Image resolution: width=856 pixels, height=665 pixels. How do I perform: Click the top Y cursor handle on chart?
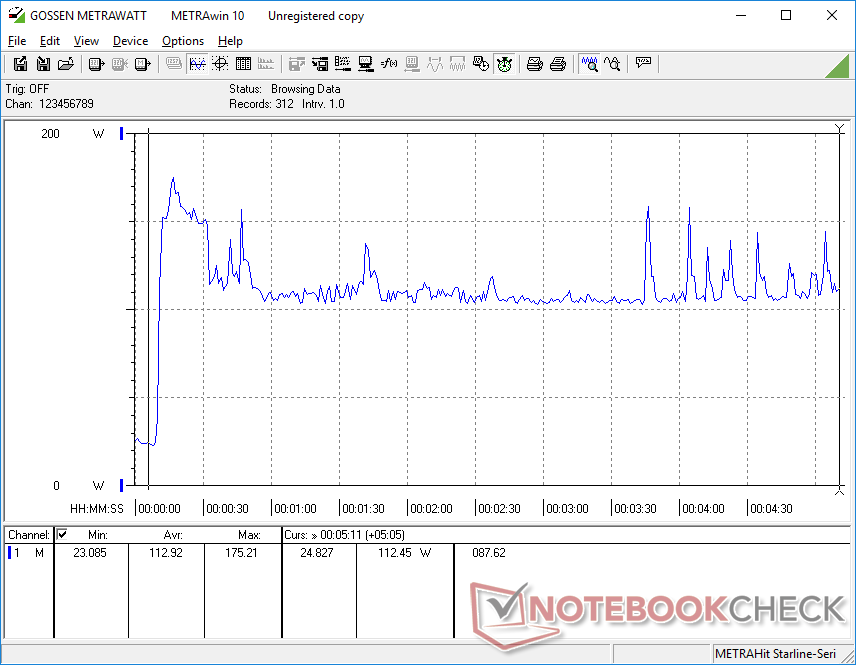pos(840,128)
